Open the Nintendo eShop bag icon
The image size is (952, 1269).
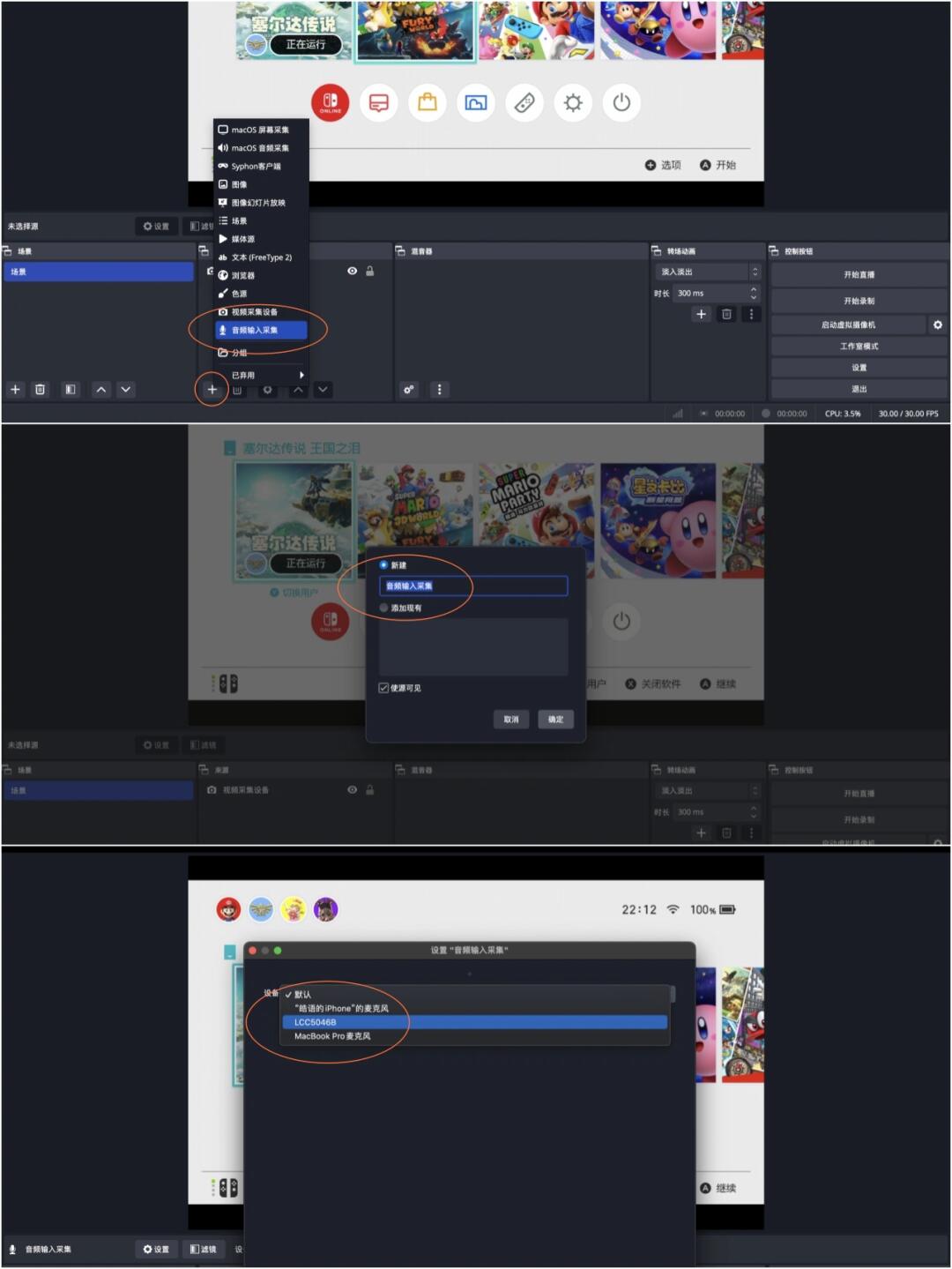428,103
